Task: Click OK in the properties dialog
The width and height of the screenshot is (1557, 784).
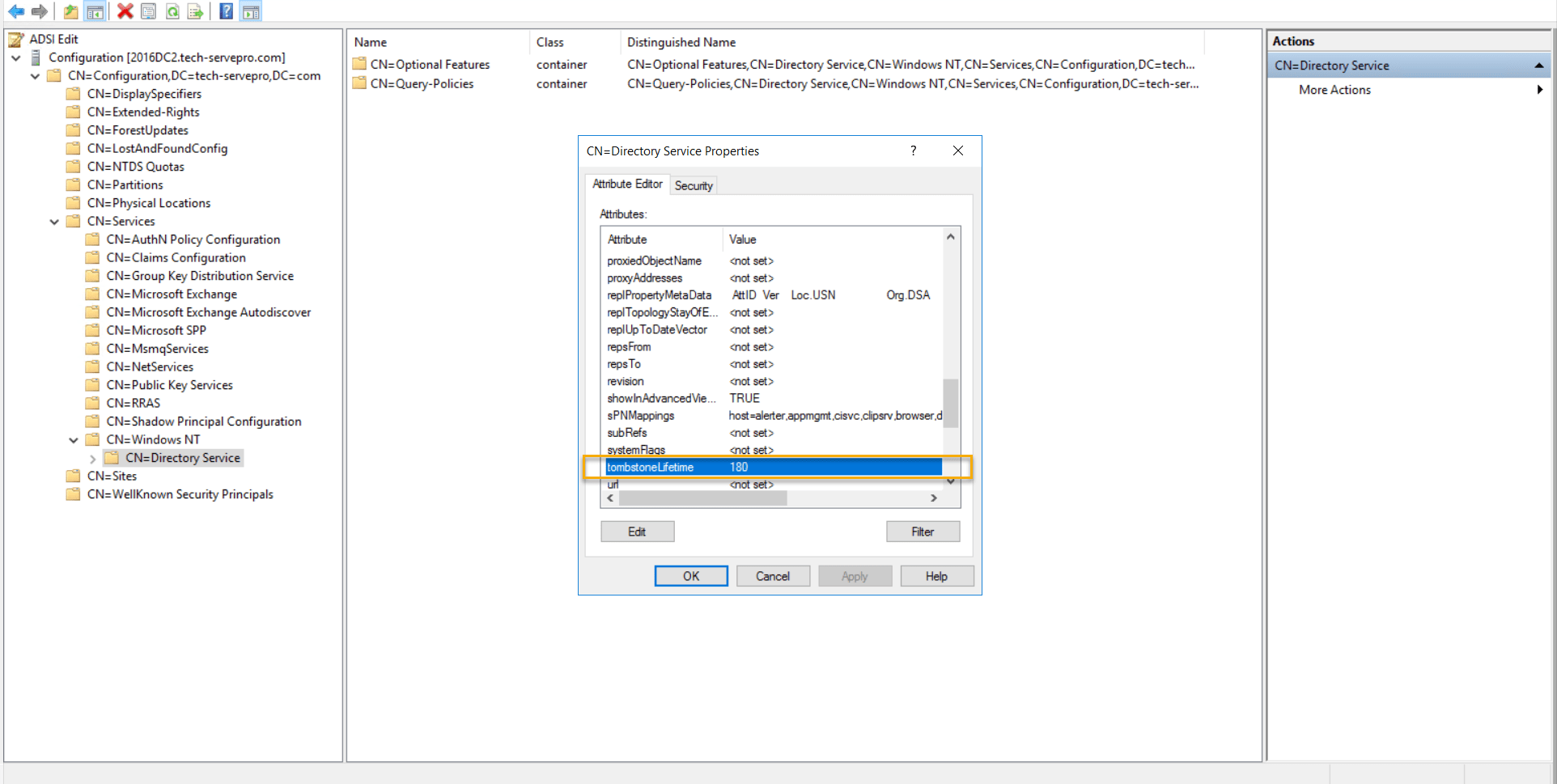Action: [x=690, y=575]
